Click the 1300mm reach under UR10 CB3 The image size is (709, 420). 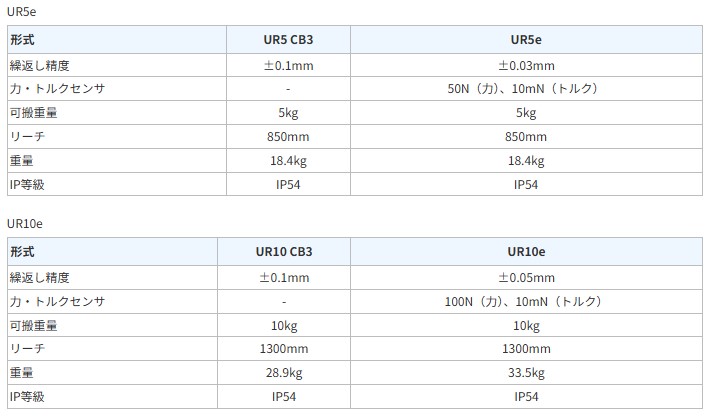pos(285,349)
